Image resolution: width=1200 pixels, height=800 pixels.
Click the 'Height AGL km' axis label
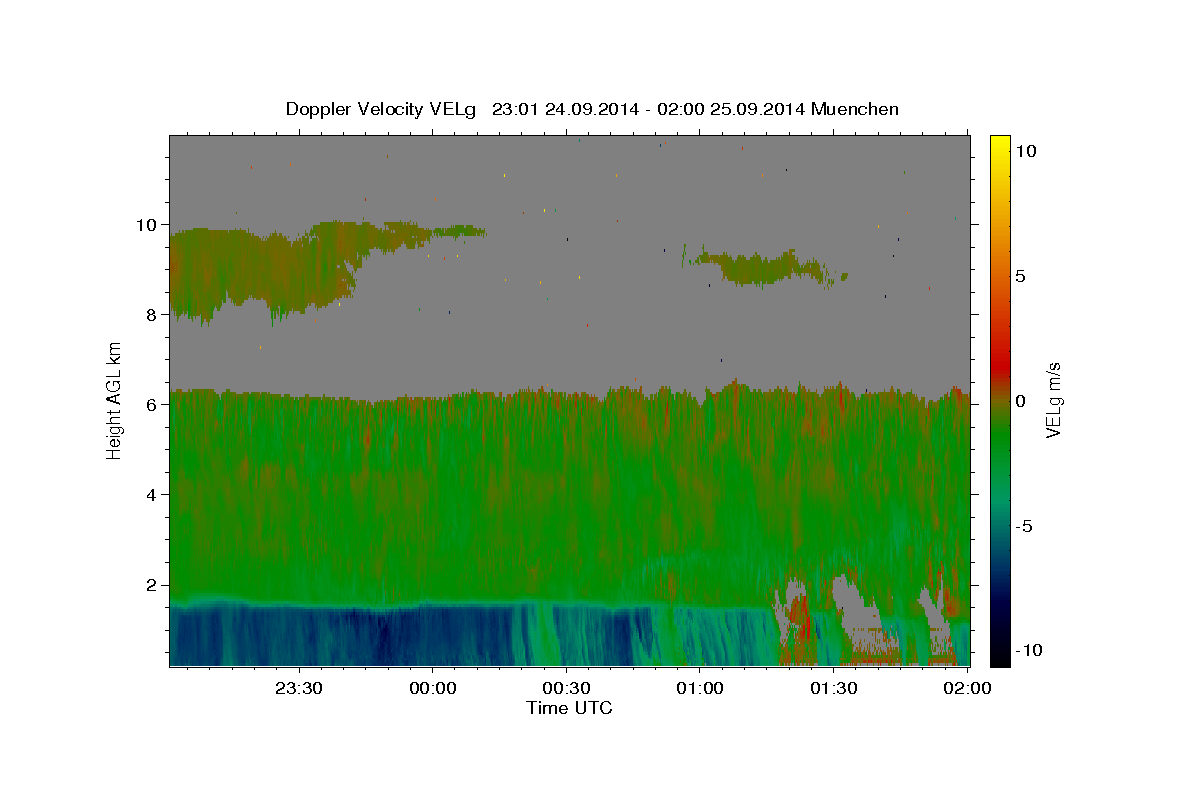point(115,400)
